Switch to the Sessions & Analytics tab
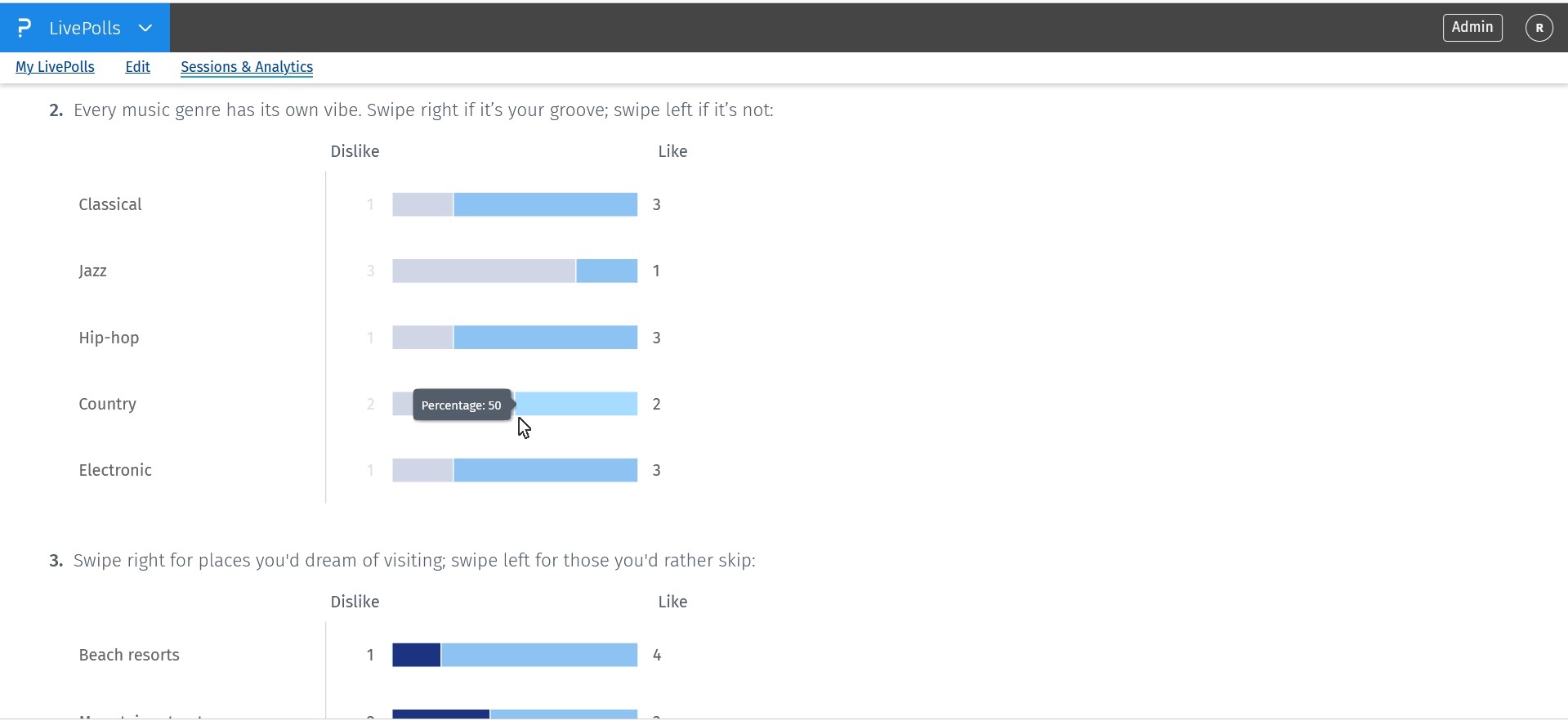Image resolution: width=1568 pixels, height=721 pixels. [x=246, y=67]
